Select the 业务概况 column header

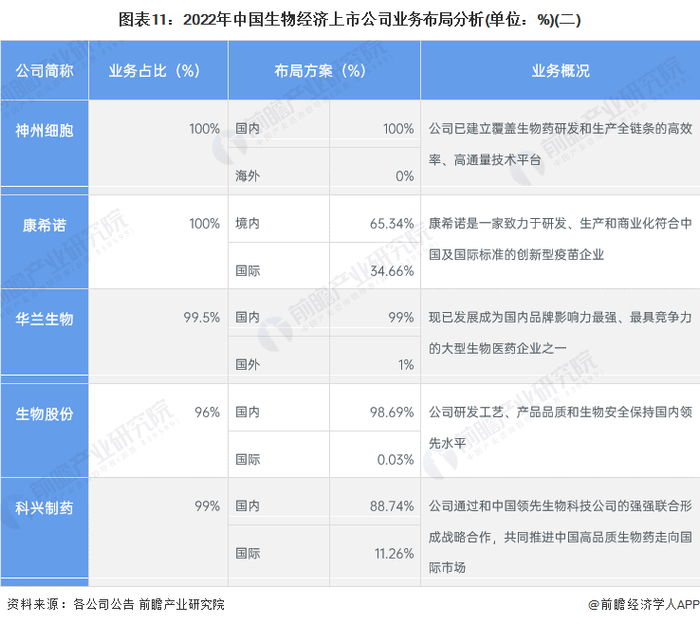(560, 71)
